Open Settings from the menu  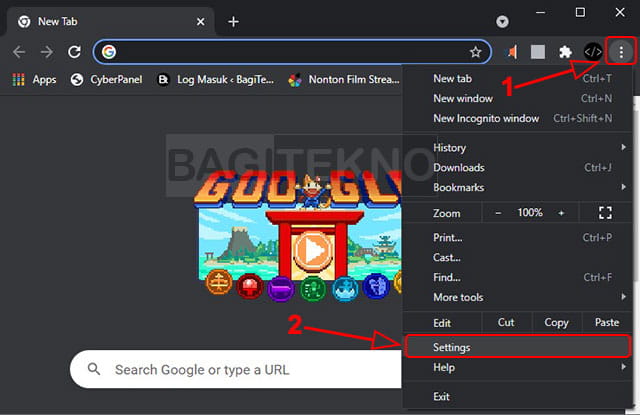pyautogui.click(x=517, y=347)
